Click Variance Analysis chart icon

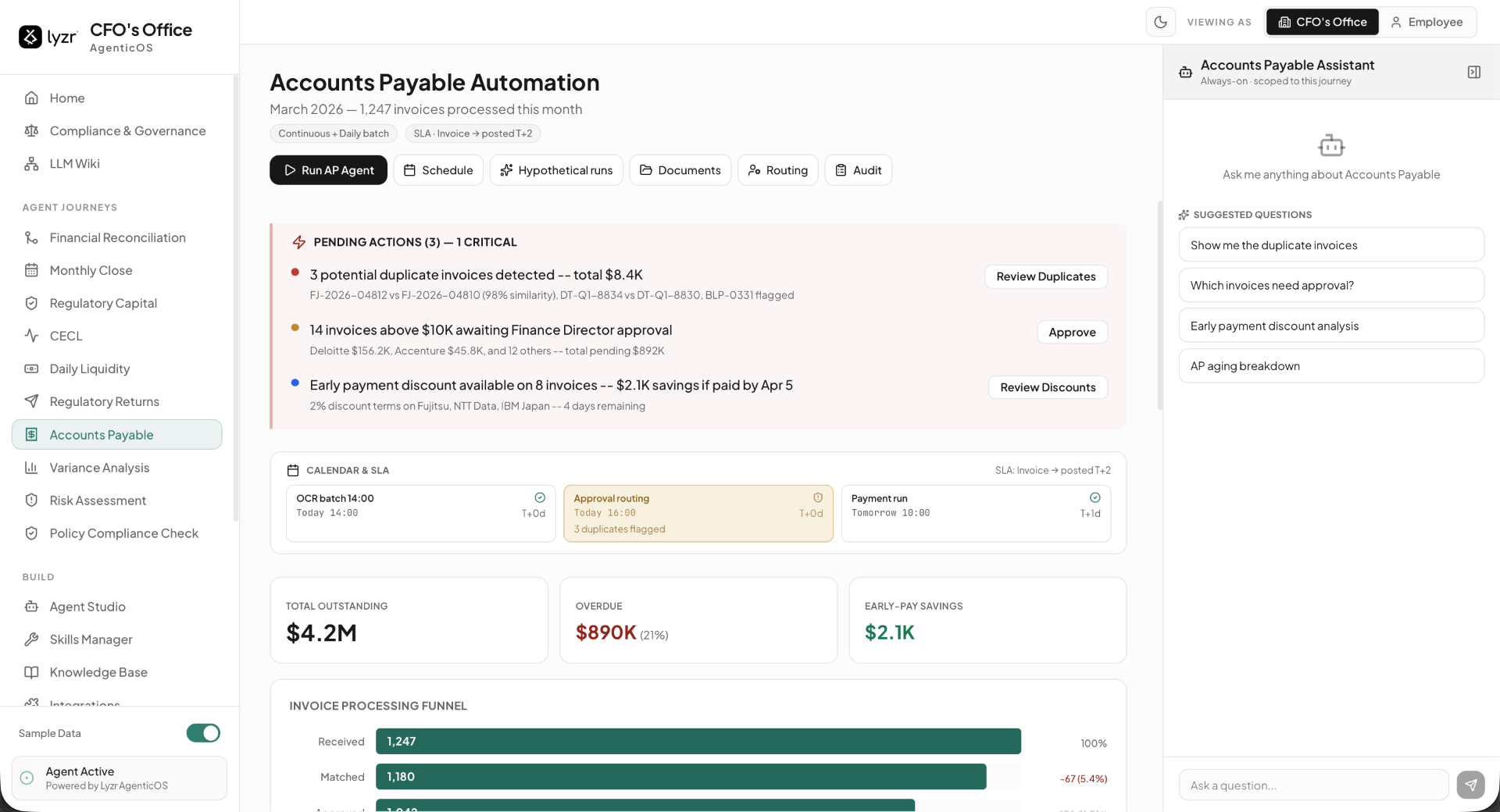[x=31, y=468]
